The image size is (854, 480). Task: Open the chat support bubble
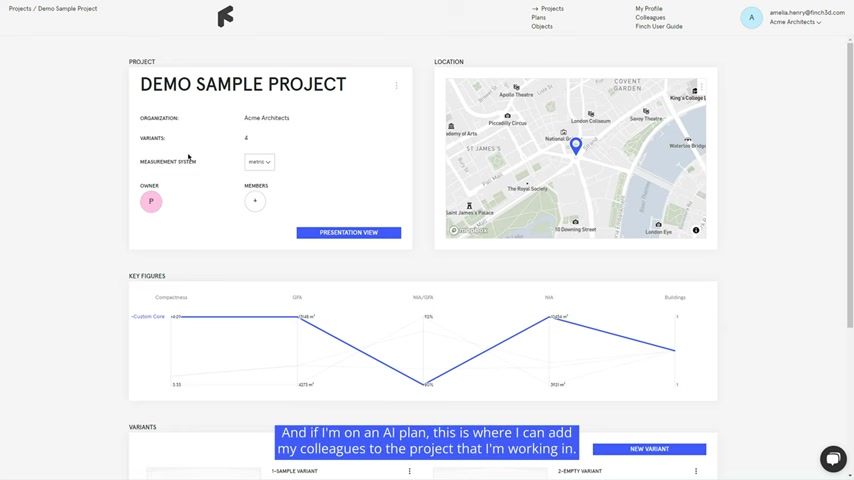click(833, 459)
